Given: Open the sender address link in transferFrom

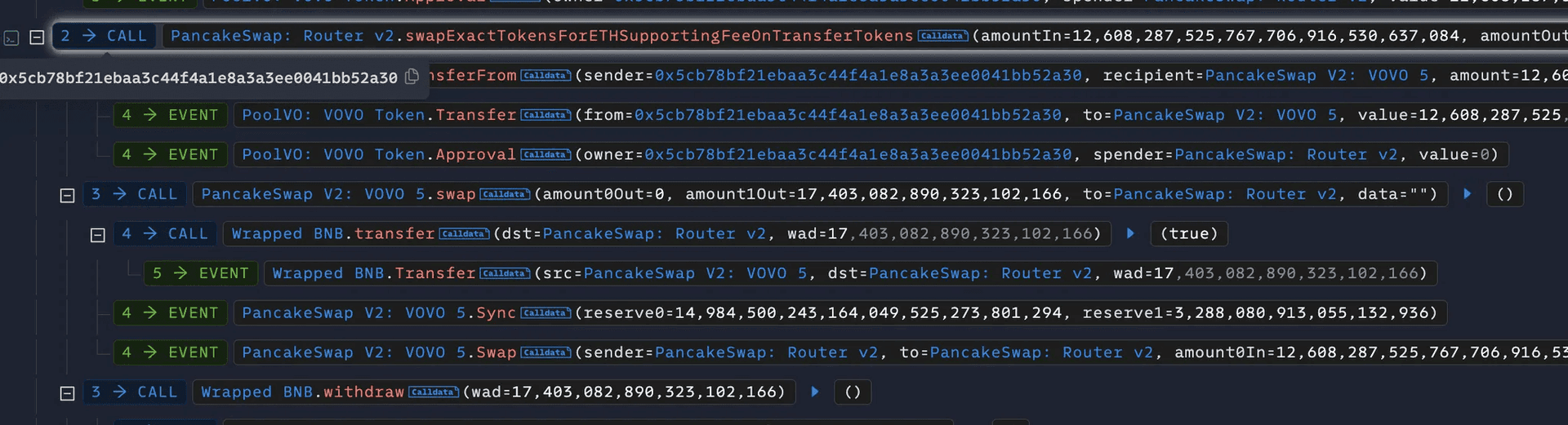Looking at the screenshot, I should pos(868,76).
